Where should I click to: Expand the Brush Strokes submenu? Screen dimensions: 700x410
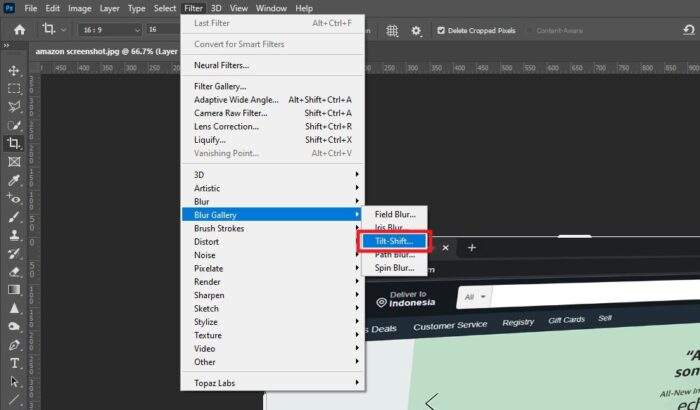point(273,228)
